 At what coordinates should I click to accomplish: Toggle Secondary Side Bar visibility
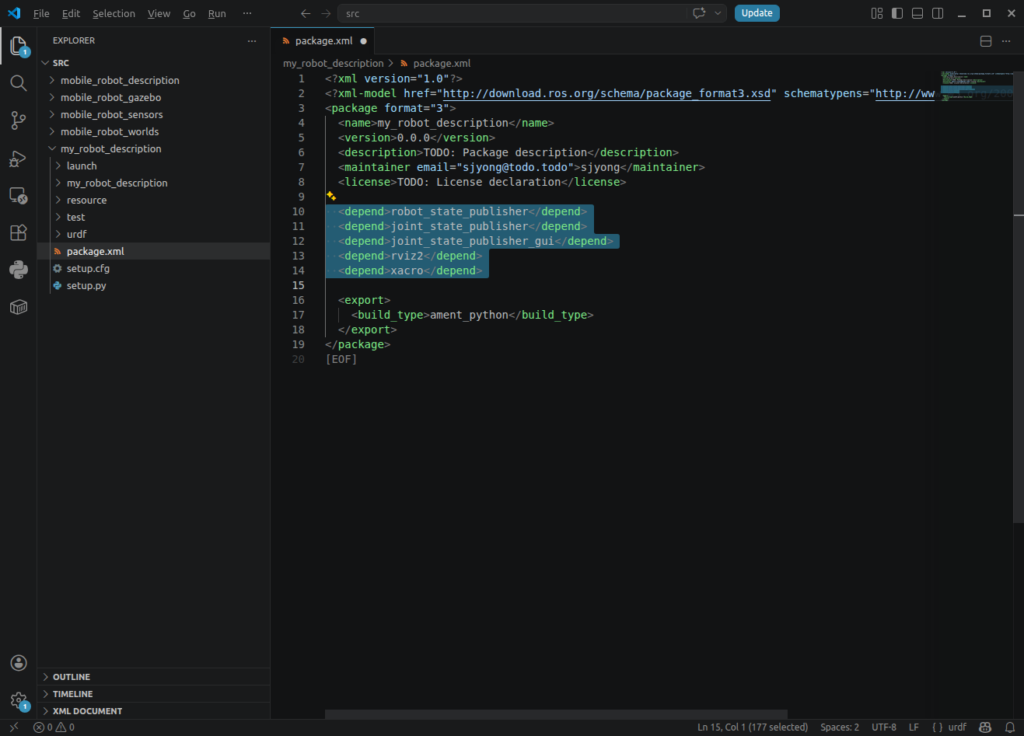[x=937, y=13]
